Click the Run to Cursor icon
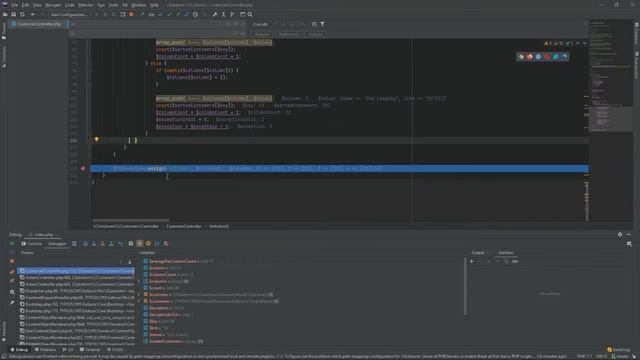 tap(120, 244)
